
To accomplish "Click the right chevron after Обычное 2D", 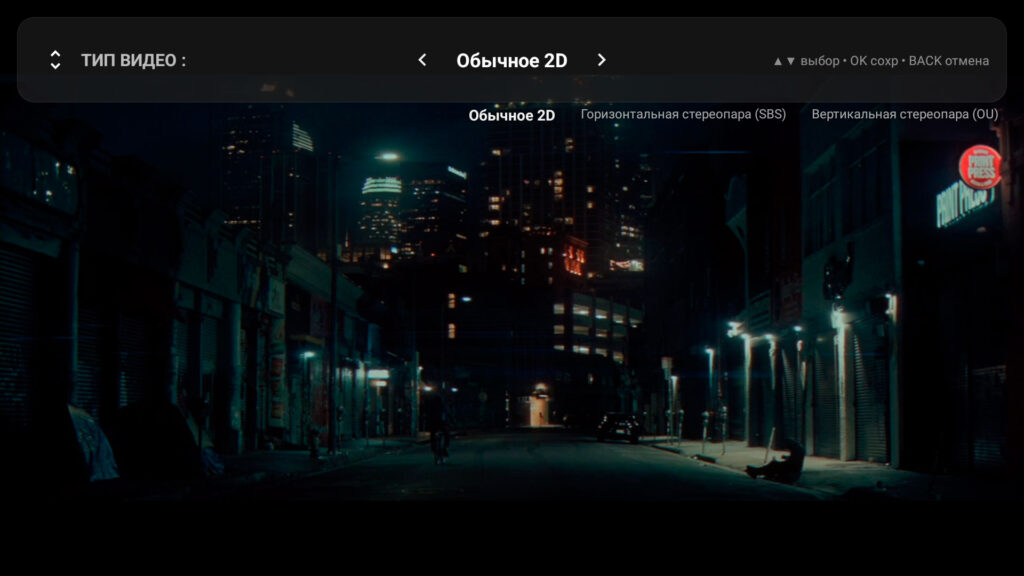I will [601, 60].
